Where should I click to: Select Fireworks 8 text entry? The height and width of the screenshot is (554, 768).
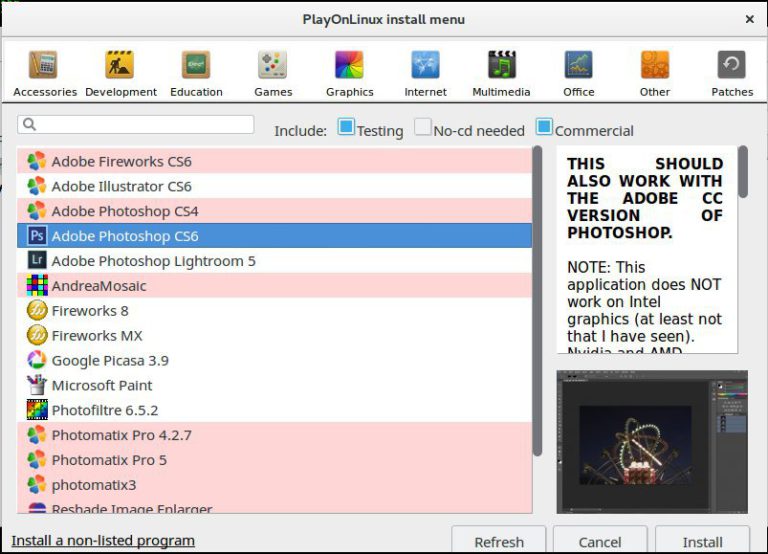90,311
